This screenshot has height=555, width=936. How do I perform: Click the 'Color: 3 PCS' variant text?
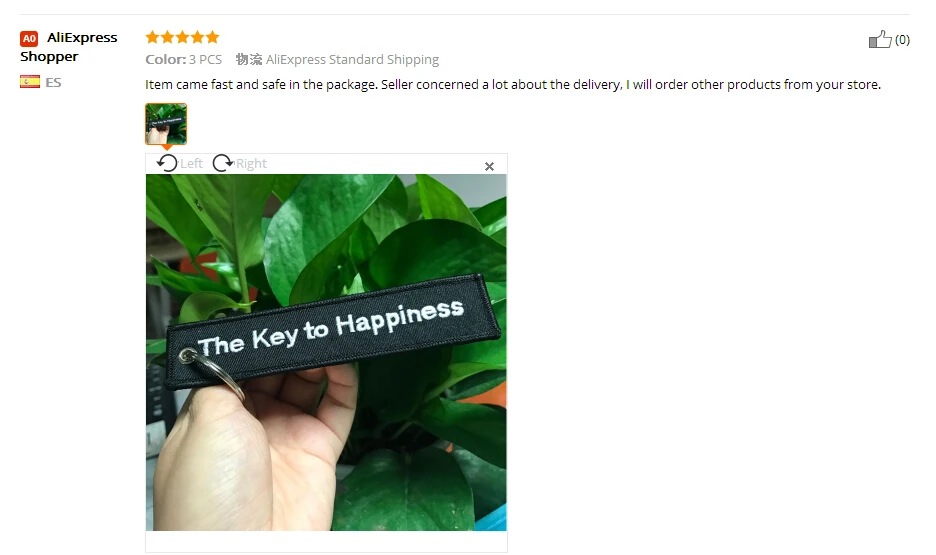coord(184,60)
